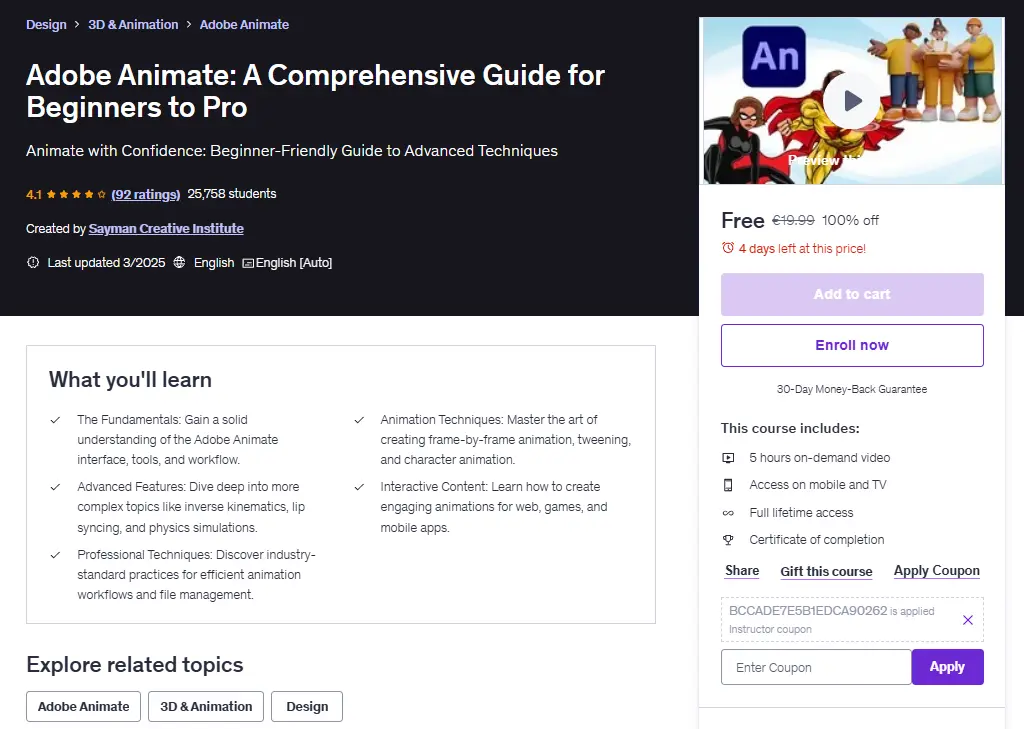
Task: Click 'Full lifetime access' text
Action: tap(801, 513)
